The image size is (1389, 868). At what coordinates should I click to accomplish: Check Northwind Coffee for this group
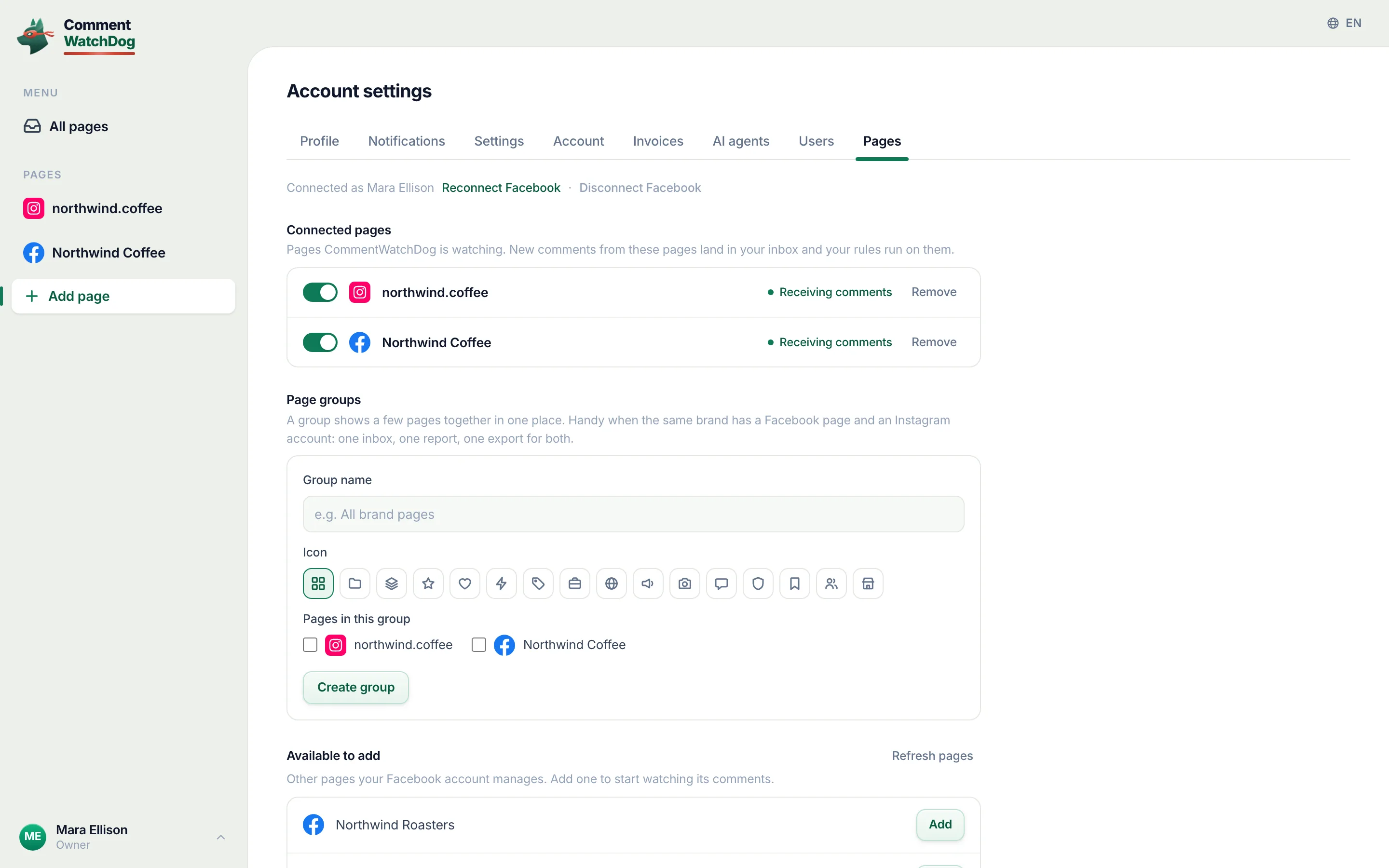point(479,645)
